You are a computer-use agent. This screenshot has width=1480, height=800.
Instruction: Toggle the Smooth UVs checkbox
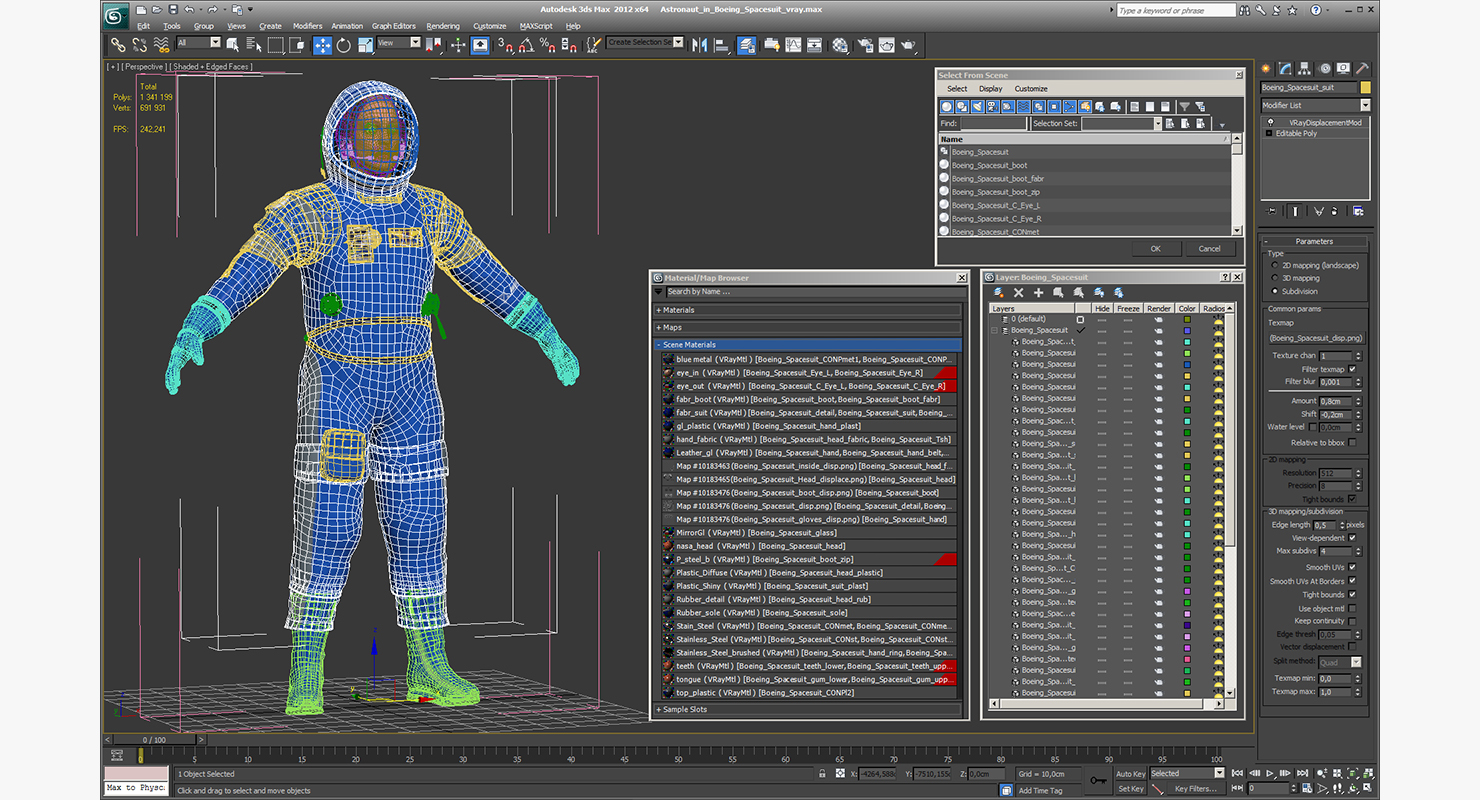click(x=1352, y=567)
